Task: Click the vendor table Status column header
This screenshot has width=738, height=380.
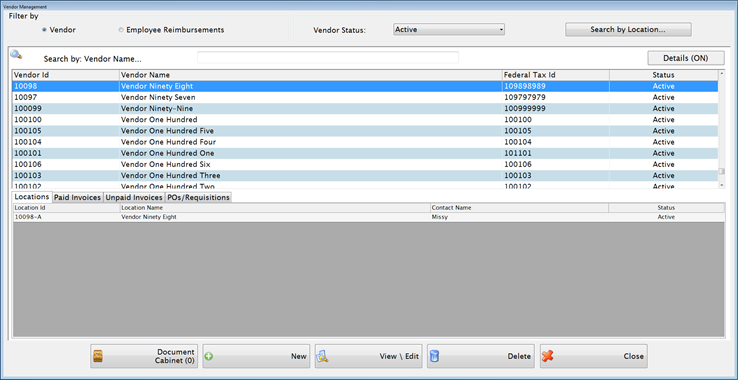Action: point(664,75)
